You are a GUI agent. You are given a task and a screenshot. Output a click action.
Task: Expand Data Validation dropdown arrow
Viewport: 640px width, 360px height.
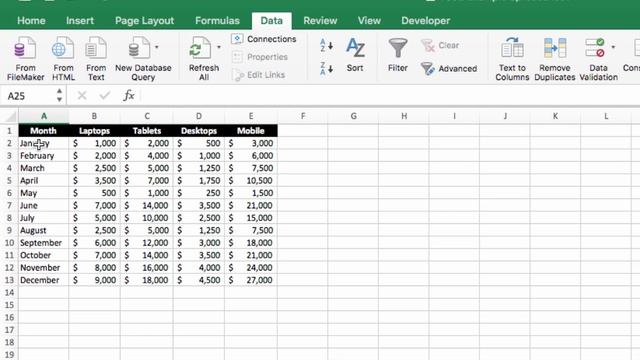click(613, 47)
